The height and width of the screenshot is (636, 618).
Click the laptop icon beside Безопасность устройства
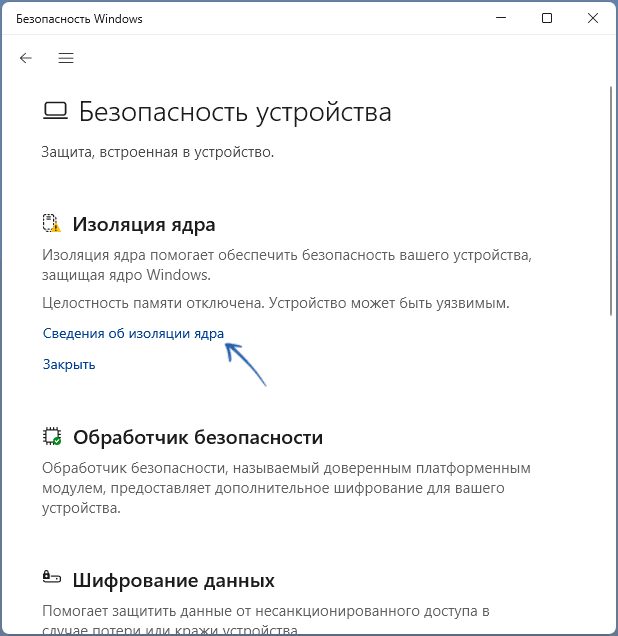click(55, 111)
